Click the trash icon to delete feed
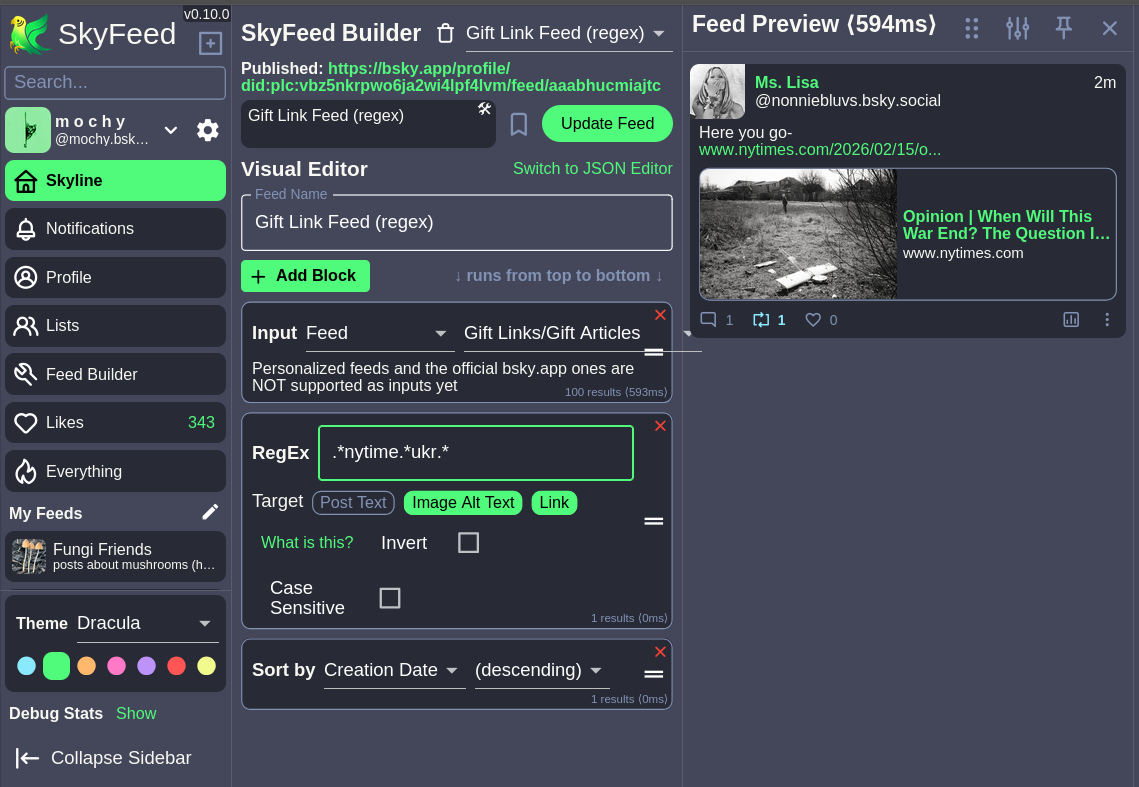 coord(446,34)
